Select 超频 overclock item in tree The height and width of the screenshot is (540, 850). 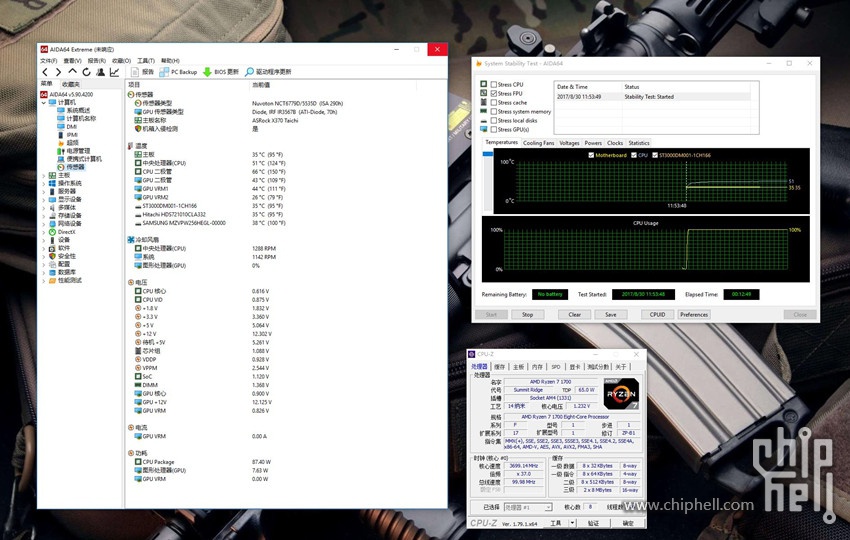[68, 143]
